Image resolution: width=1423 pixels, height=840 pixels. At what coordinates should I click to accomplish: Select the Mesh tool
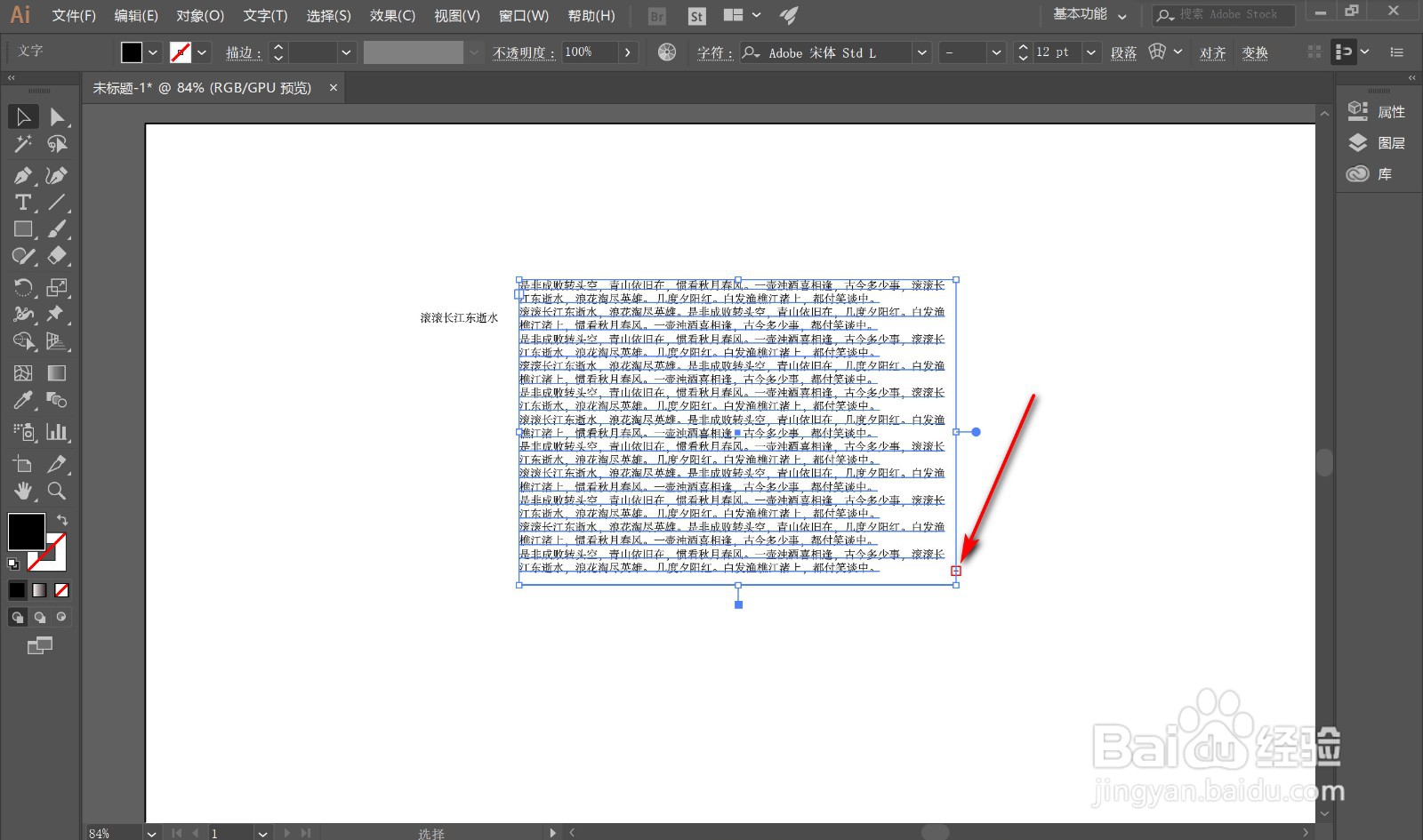point(23,372)
